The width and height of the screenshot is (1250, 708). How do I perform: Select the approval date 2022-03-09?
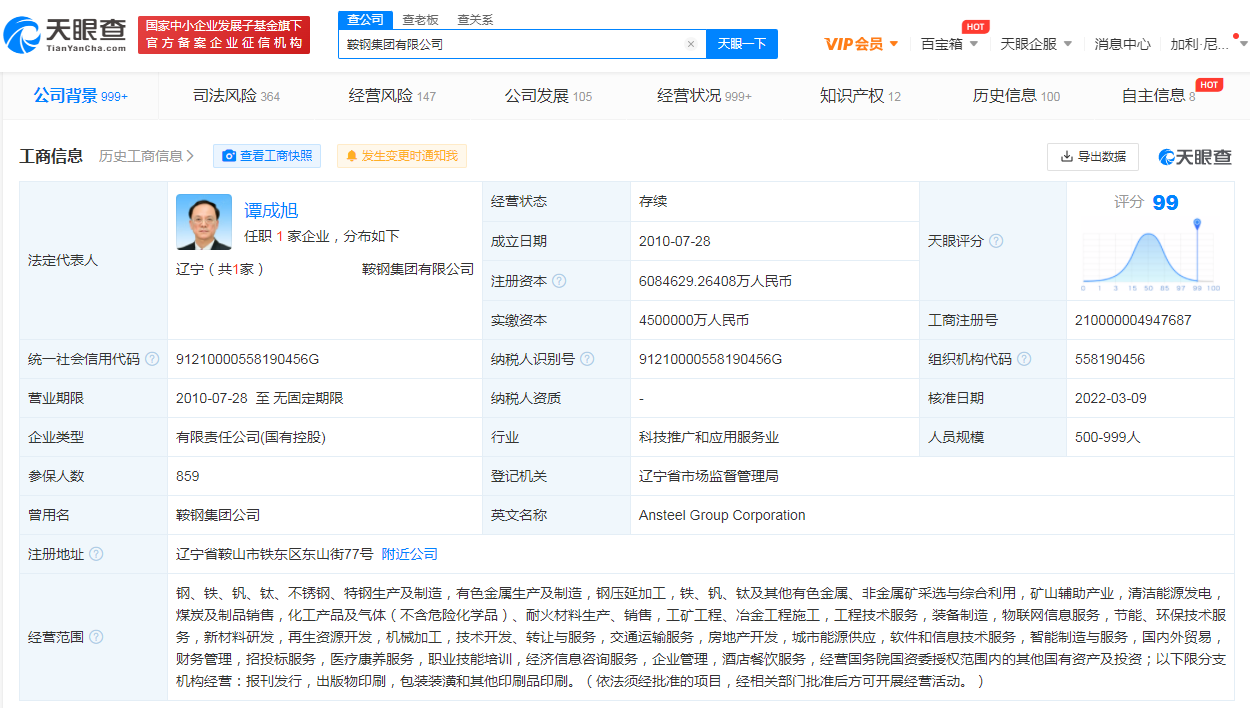[x=1113, y=398]
